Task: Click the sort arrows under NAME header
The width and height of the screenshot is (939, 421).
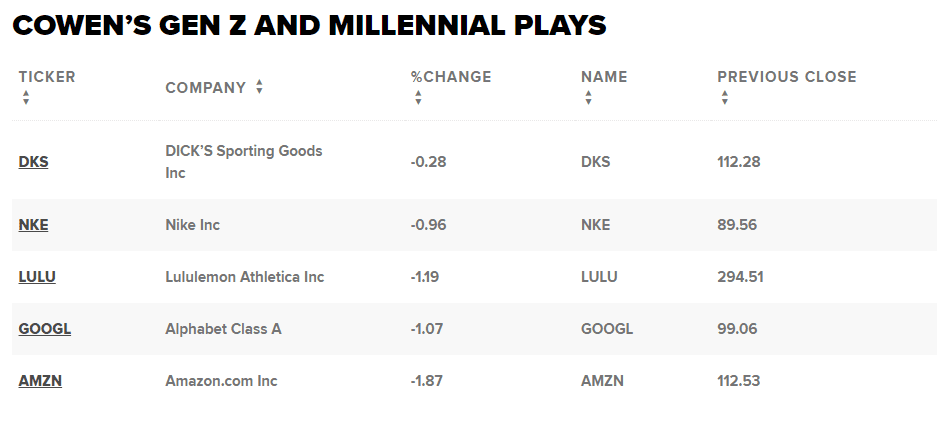Action: click(x=588, y=98)
